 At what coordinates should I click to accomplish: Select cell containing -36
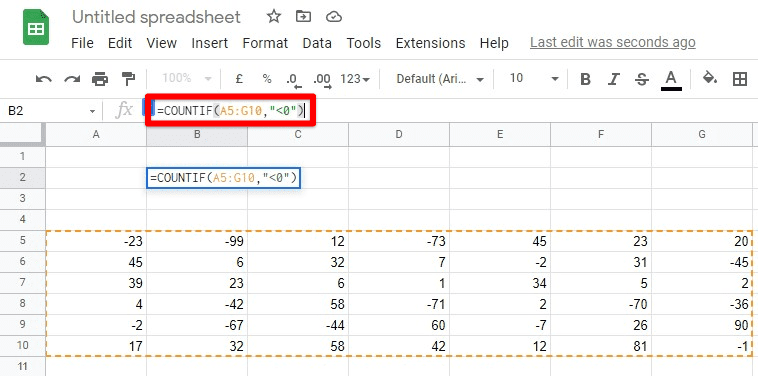pos(702,304)
